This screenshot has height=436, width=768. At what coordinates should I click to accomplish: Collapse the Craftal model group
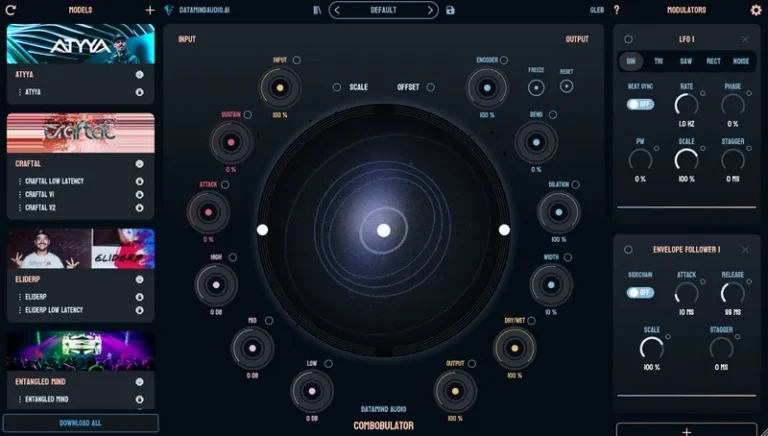tap(139, 163)
